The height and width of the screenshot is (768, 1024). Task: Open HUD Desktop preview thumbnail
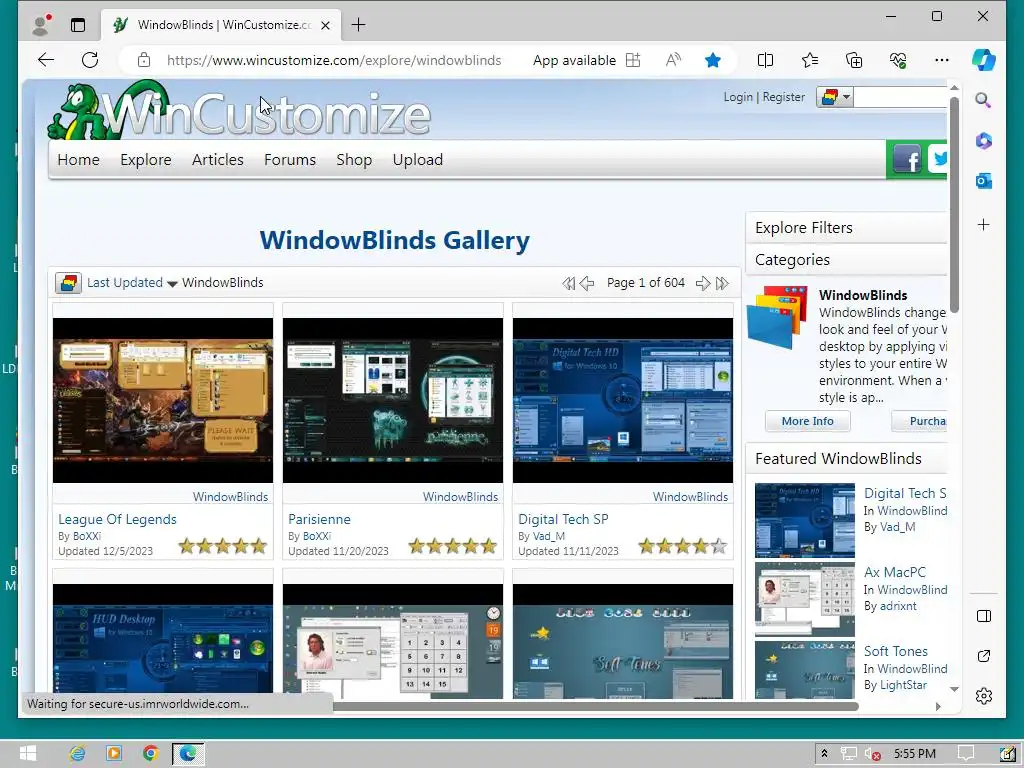click(163, 639)
